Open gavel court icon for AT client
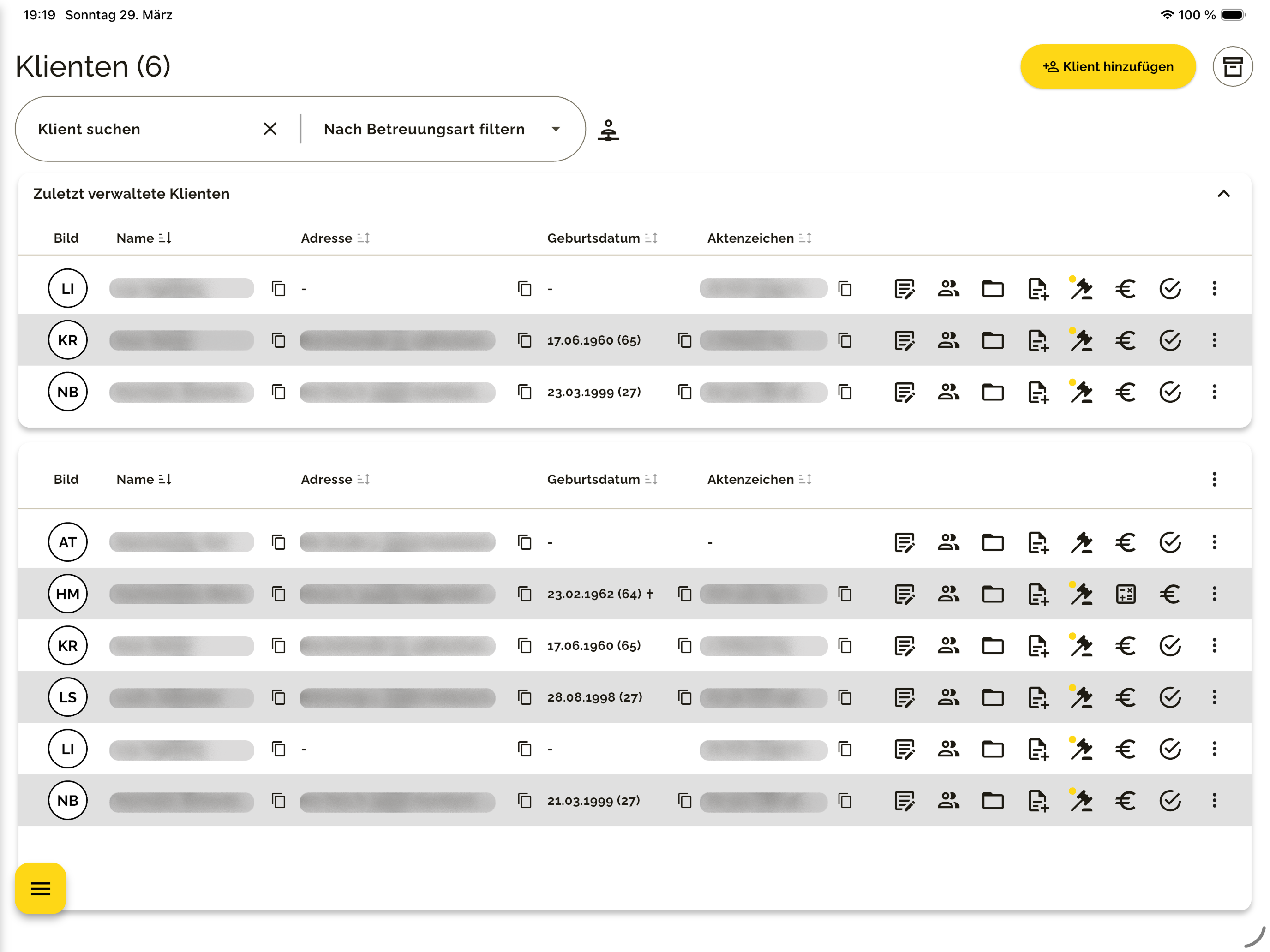The width and height of the screenshot is (1270, 952). pos(1082,542)
